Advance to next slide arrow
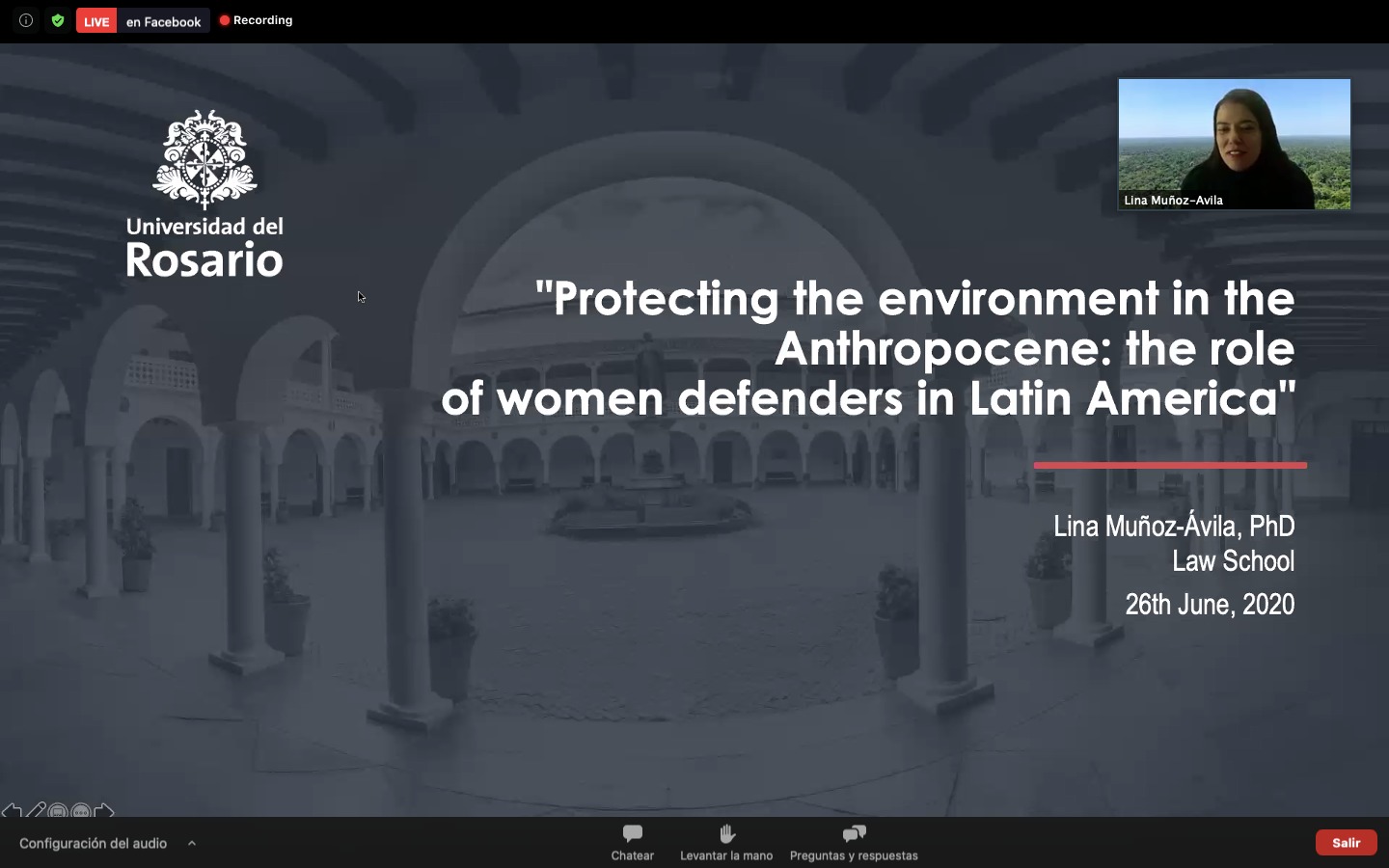The image size is (1389, 868). tap(104, 811)
